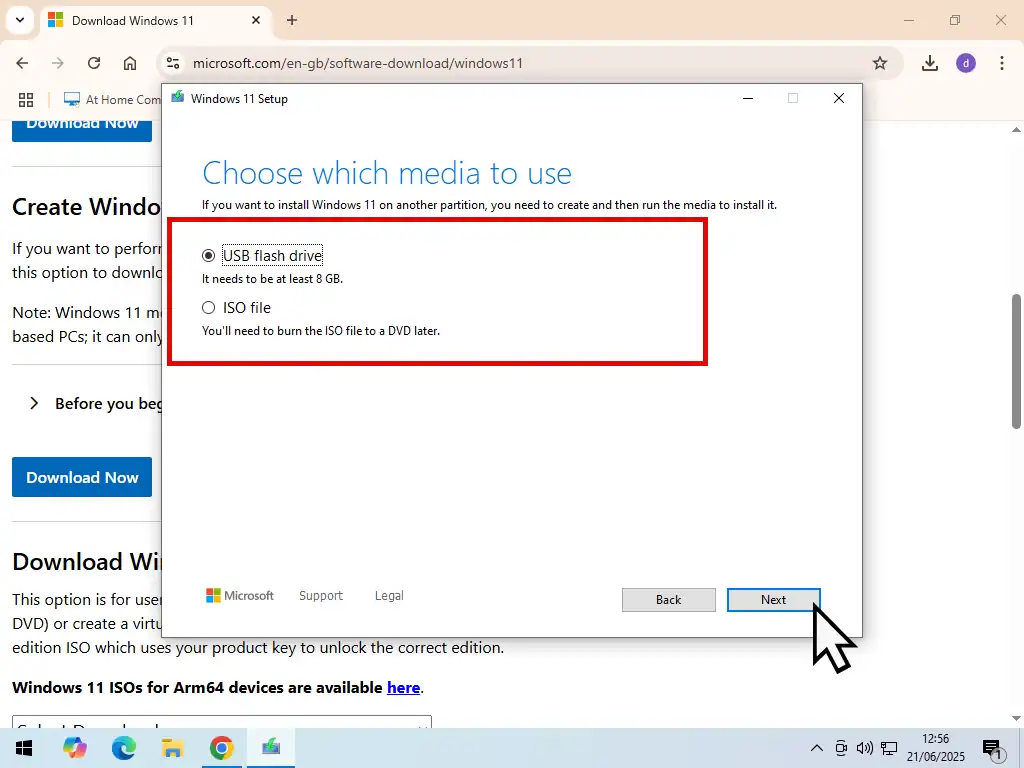Open the Windows Start menu
The height and width of the screenshot is (768, 1024).
point(24,748)
